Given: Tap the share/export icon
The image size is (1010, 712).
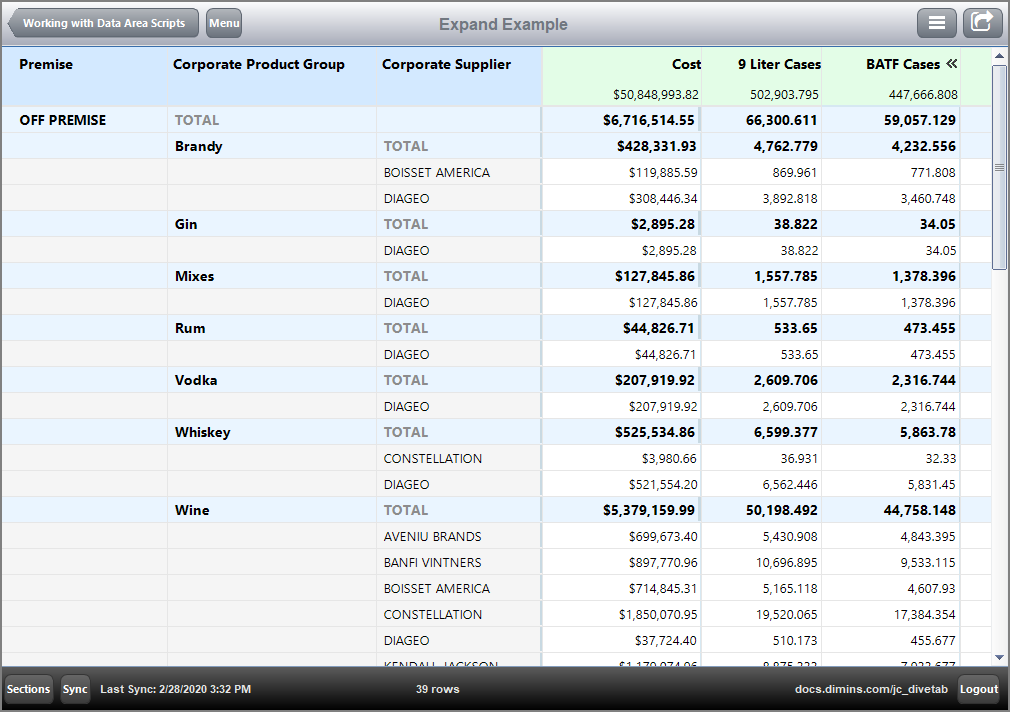Looking at the screenshot, I should tap(982, 22).
